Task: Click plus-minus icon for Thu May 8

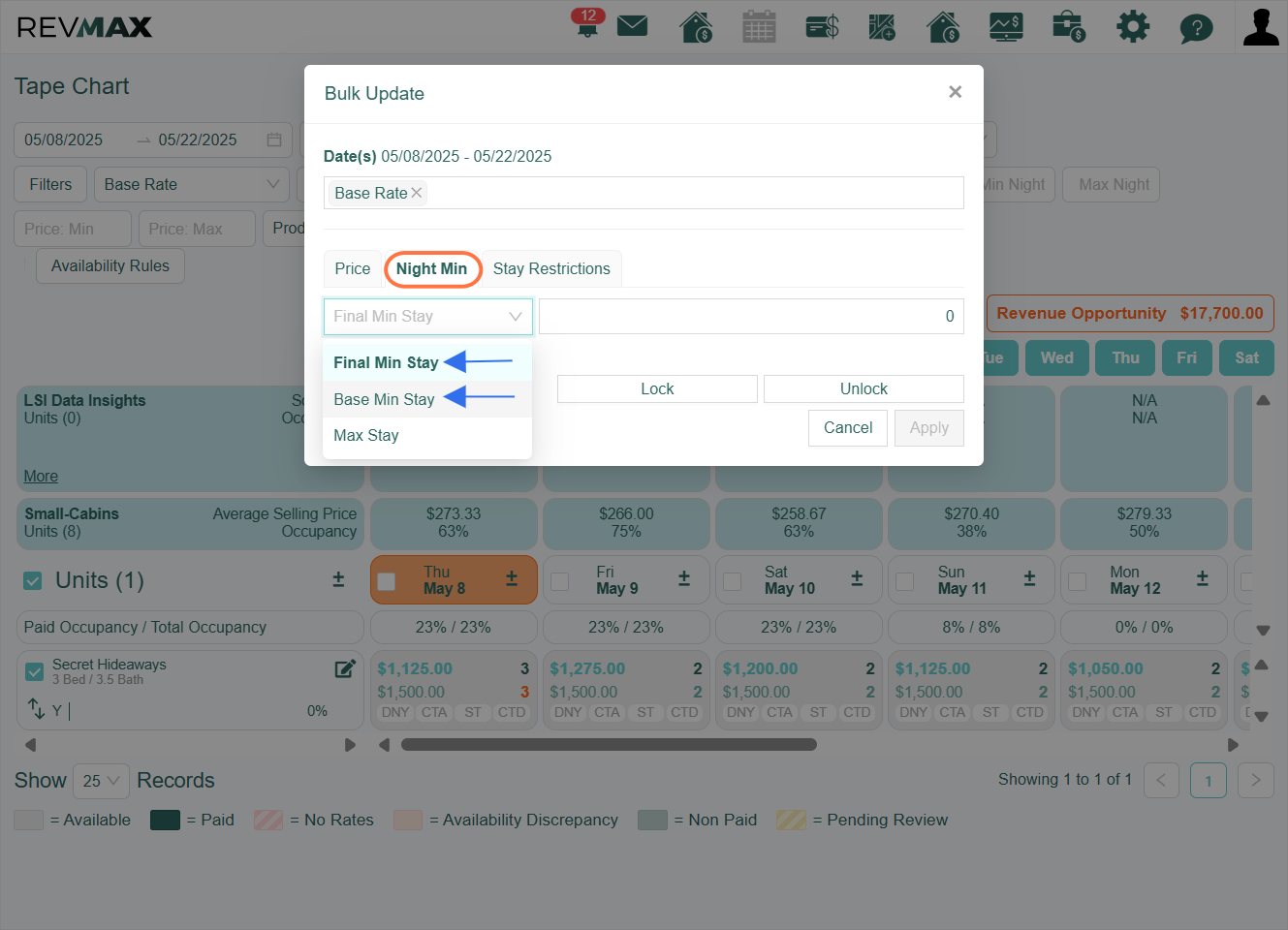Action: (512, 578)
